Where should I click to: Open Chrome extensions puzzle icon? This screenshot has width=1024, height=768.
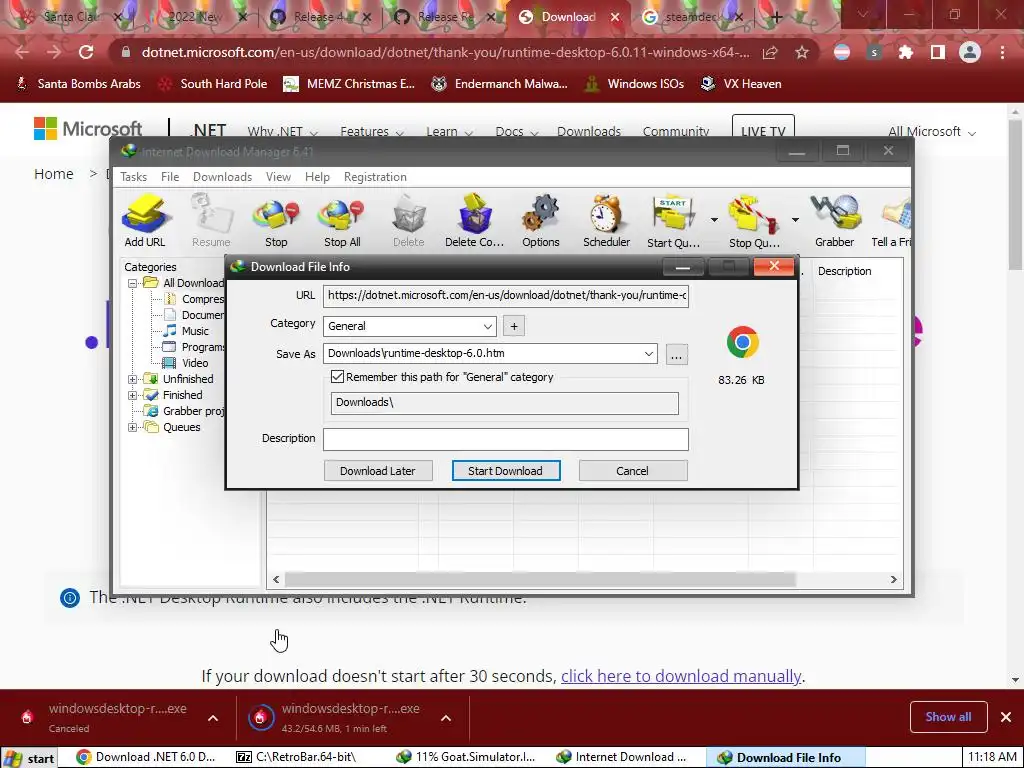click(906, 52)
